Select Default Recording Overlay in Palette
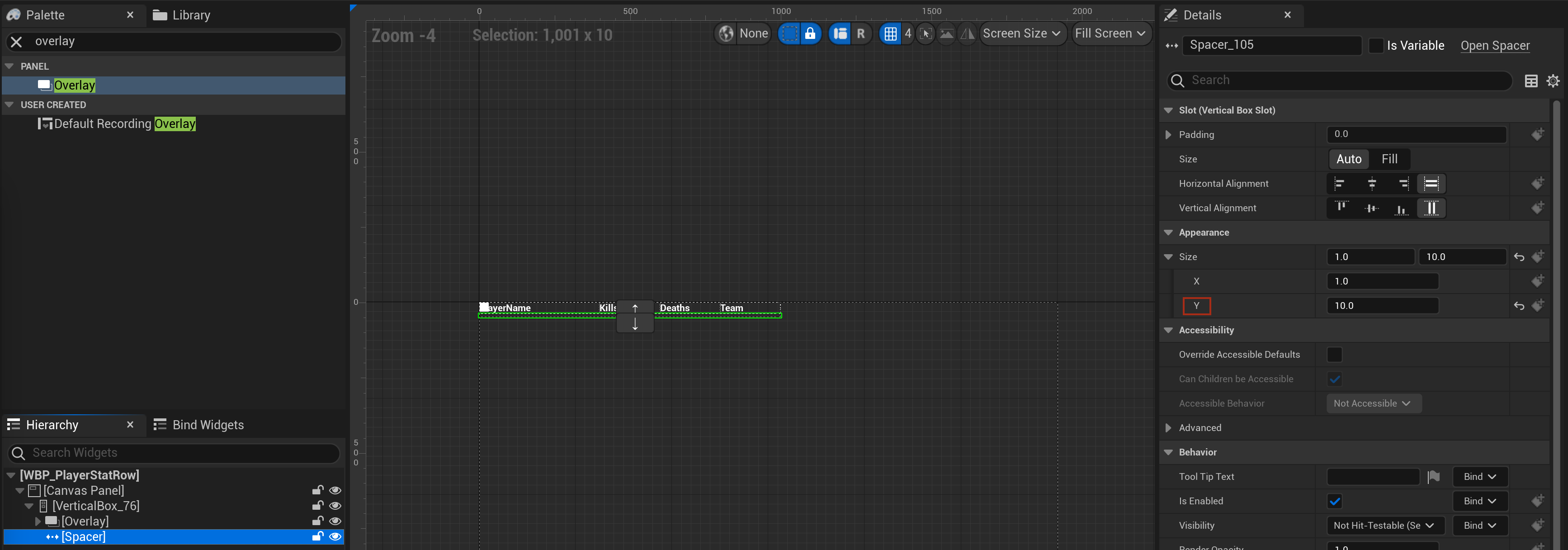 coord(174,123)
